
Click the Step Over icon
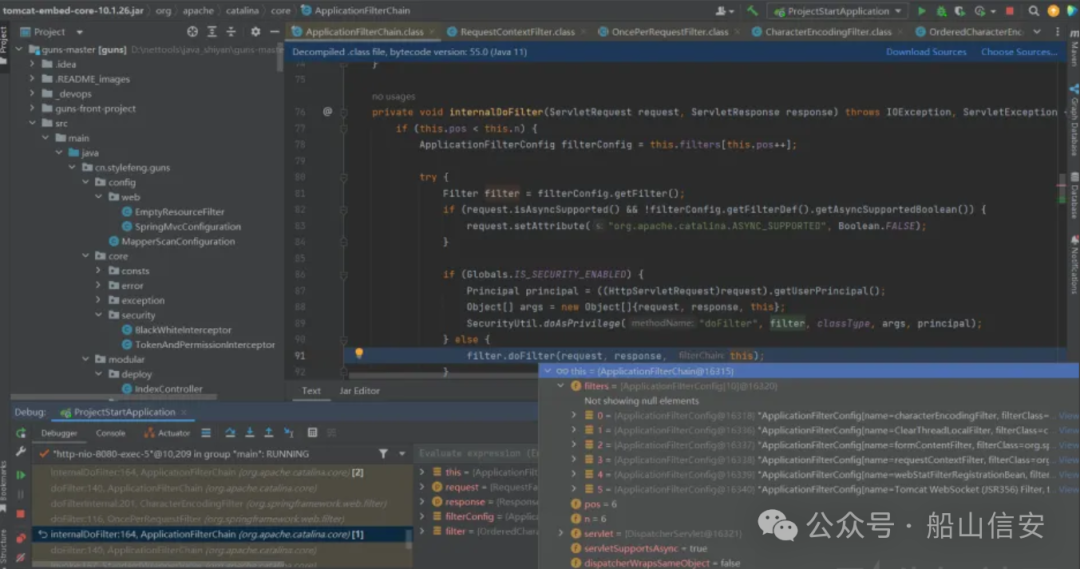(230, 433)
